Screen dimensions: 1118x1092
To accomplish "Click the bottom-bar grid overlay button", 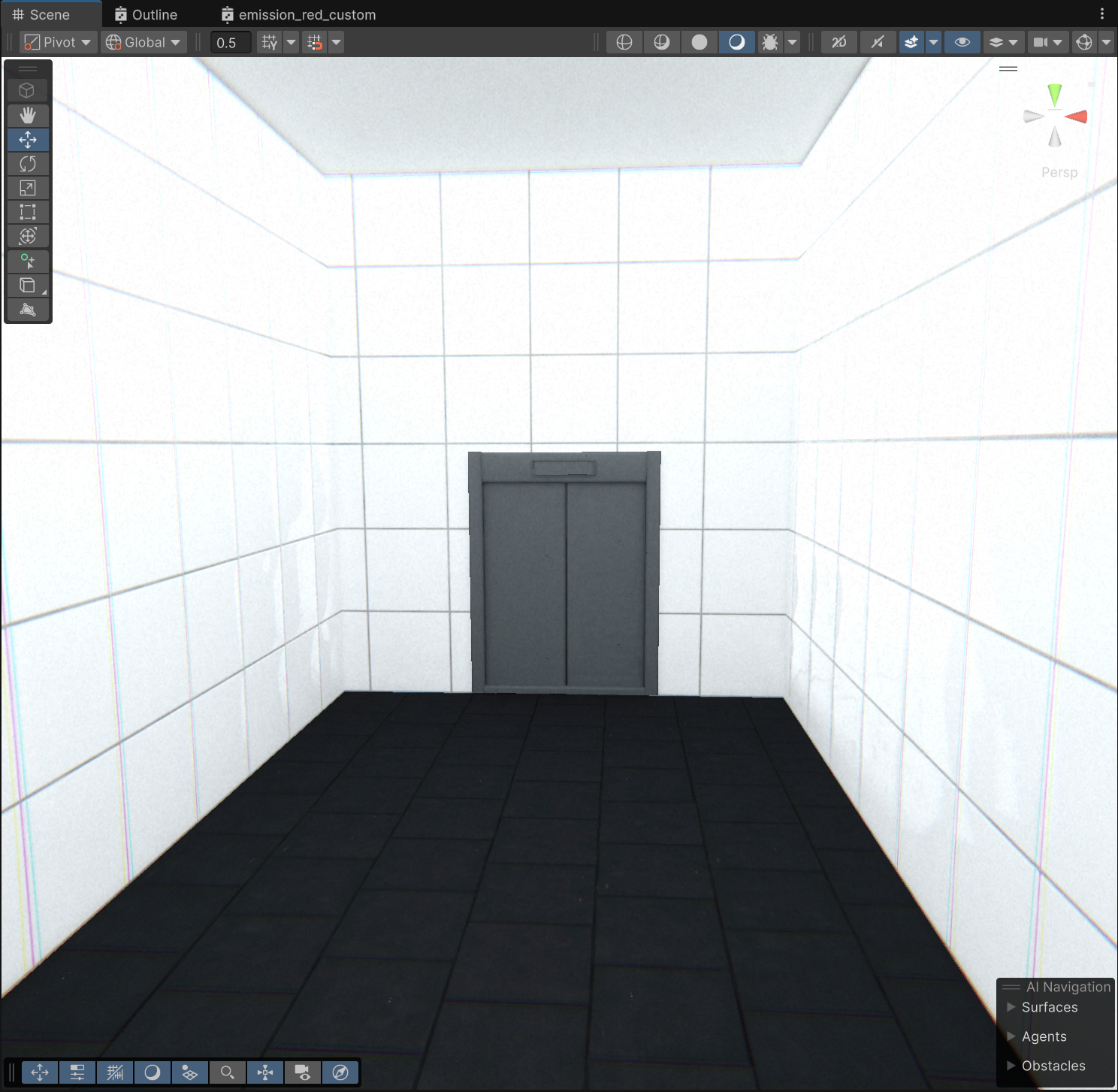I will coord(115,1072).
